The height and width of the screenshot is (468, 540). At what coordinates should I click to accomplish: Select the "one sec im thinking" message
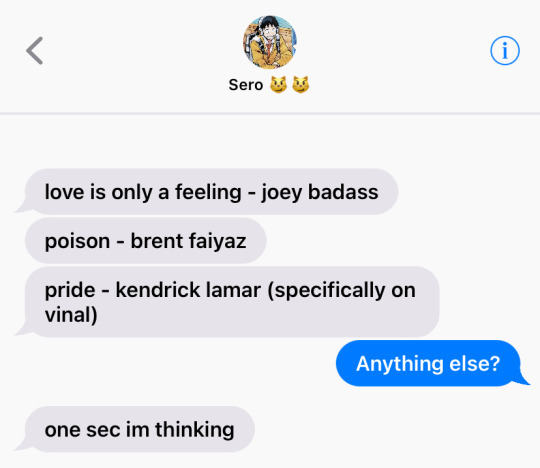pyautogui.click(x=139, y=429)
